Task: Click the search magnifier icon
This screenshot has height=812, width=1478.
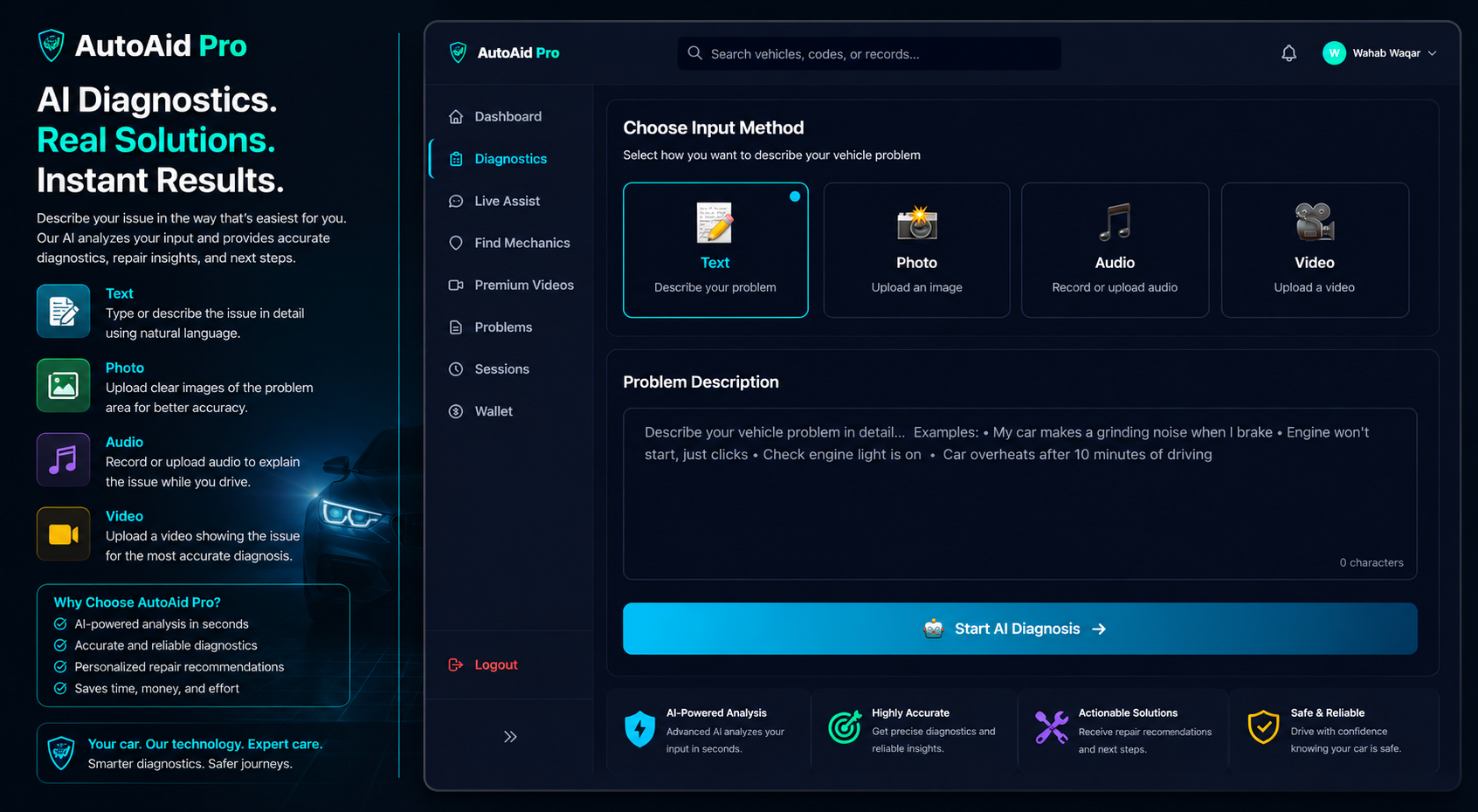Action: pyautogui.click(x=694, y=53)
